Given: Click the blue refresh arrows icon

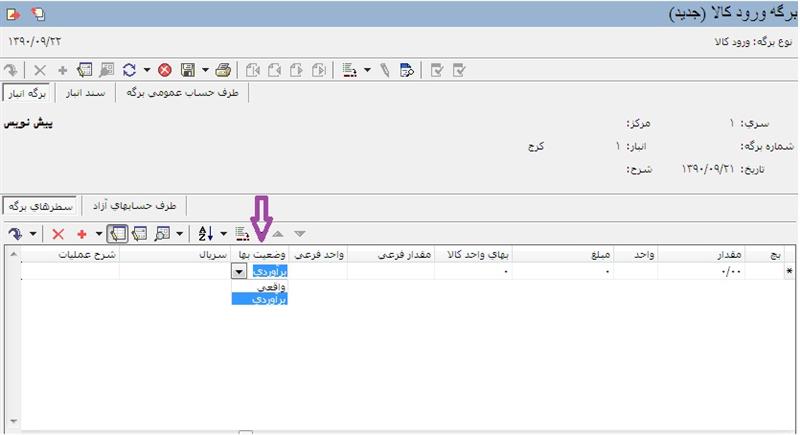Looking at the screenshot, I should point(129,70).
